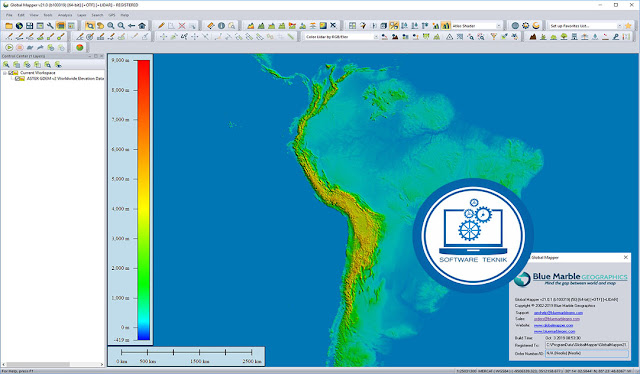Open the Analysis menu

coord(65,15)
